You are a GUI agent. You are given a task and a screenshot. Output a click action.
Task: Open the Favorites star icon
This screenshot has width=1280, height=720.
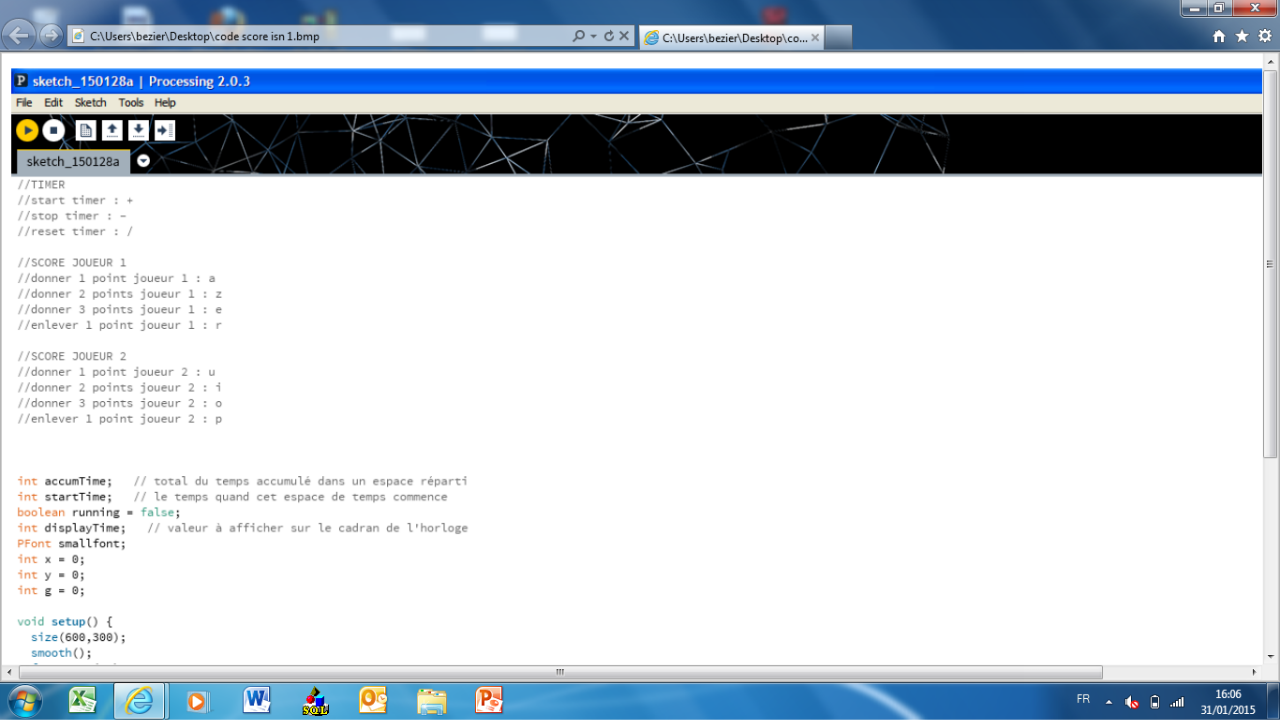[1241, 36]
